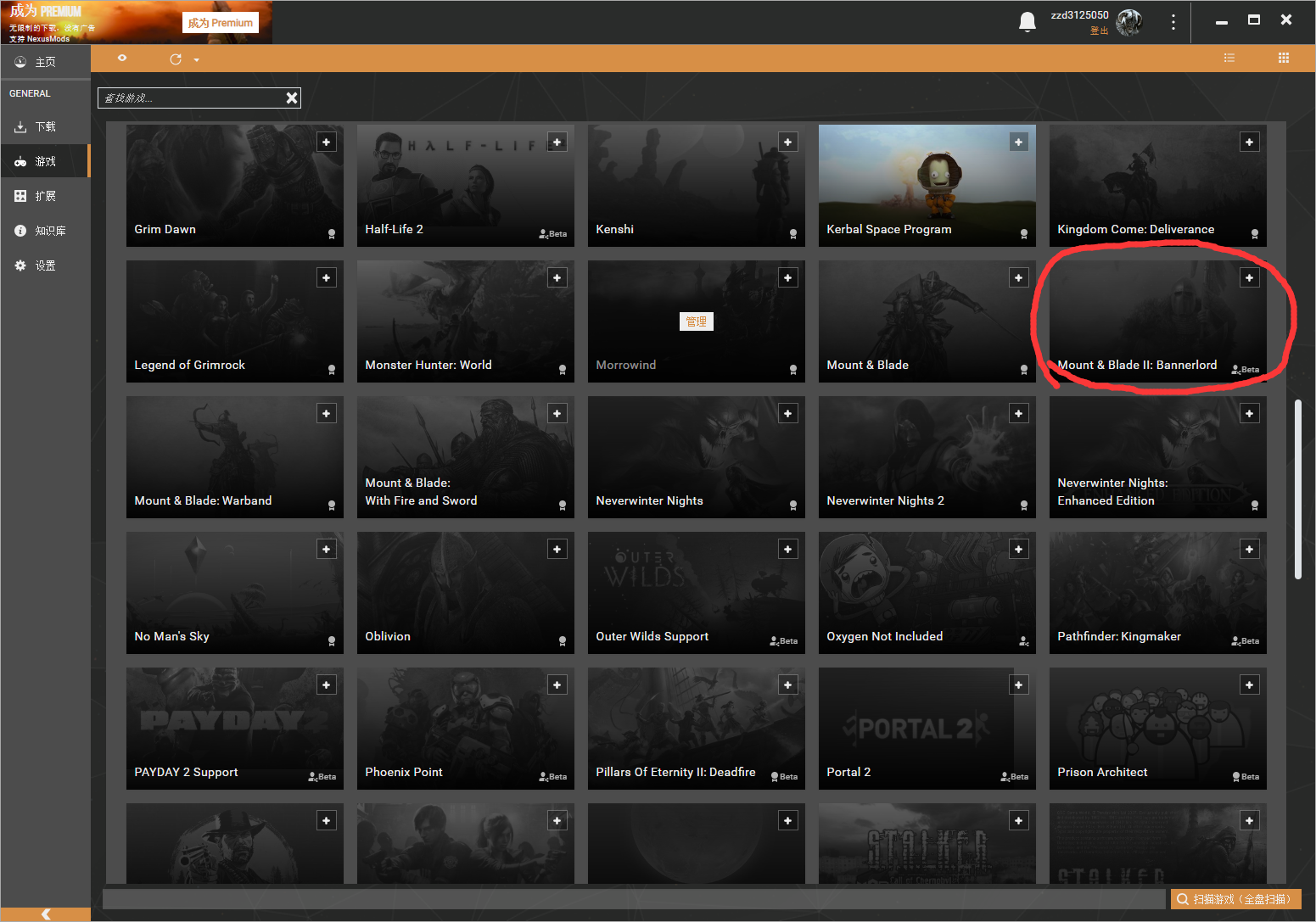The width and height of the screenshot is (1316, 922).
Task: Refresh the game list with the reload icon
Action: tap(176, 59)
